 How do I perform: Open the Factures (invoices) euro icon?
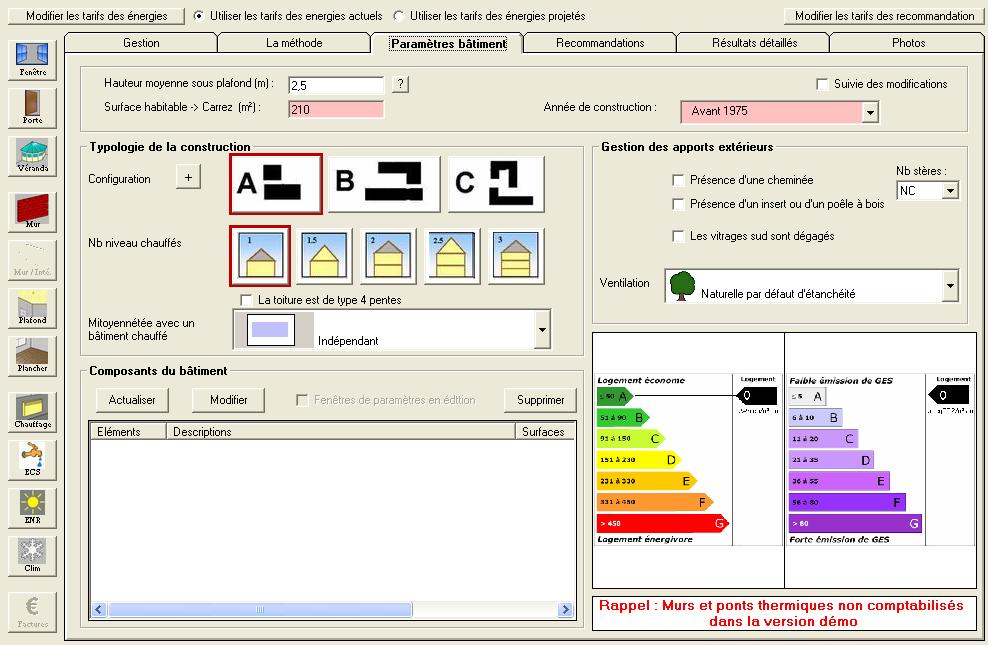coord(32,612)
